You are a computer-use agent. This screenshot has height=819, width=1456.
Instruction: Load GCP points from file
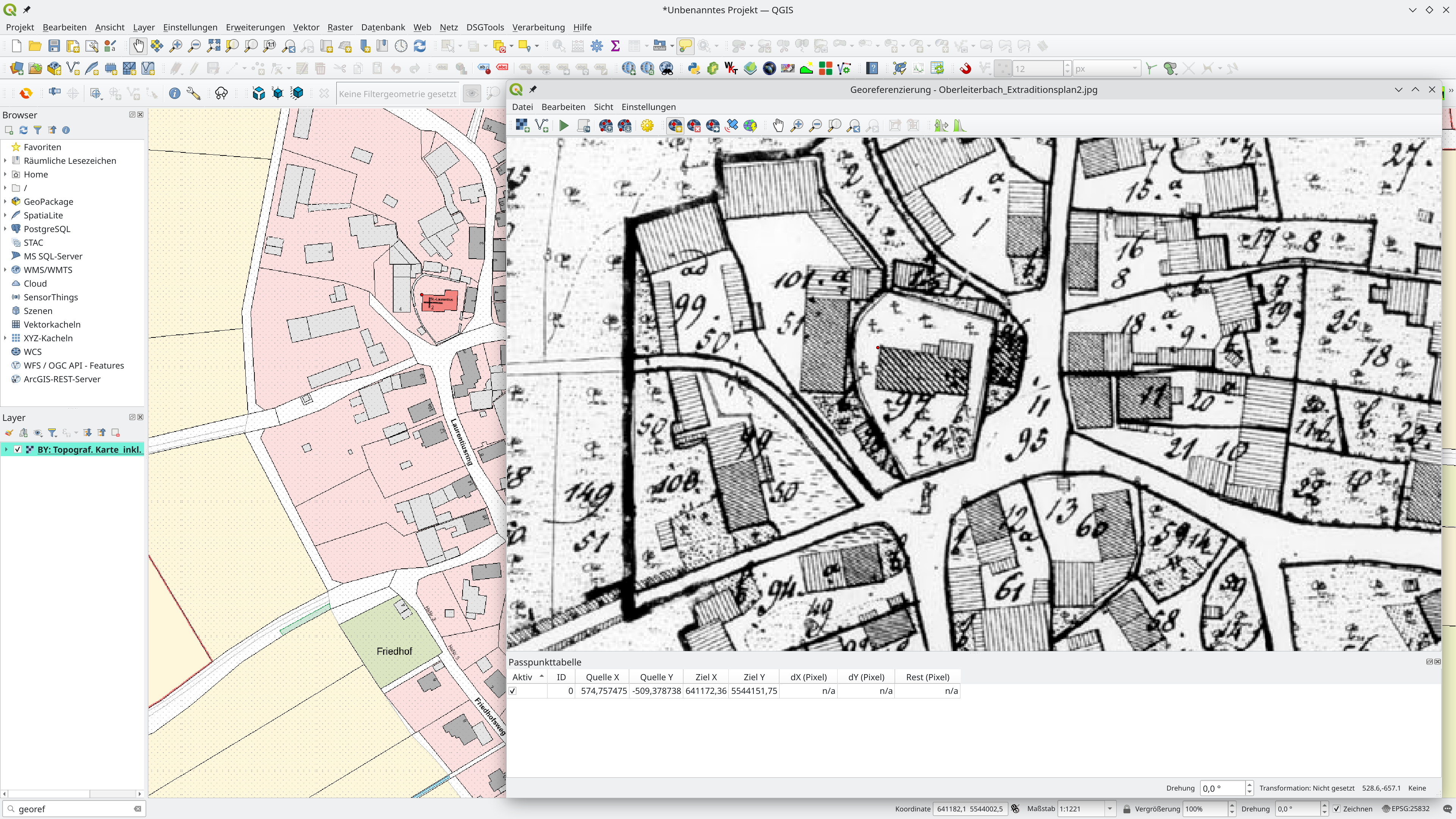606,126
